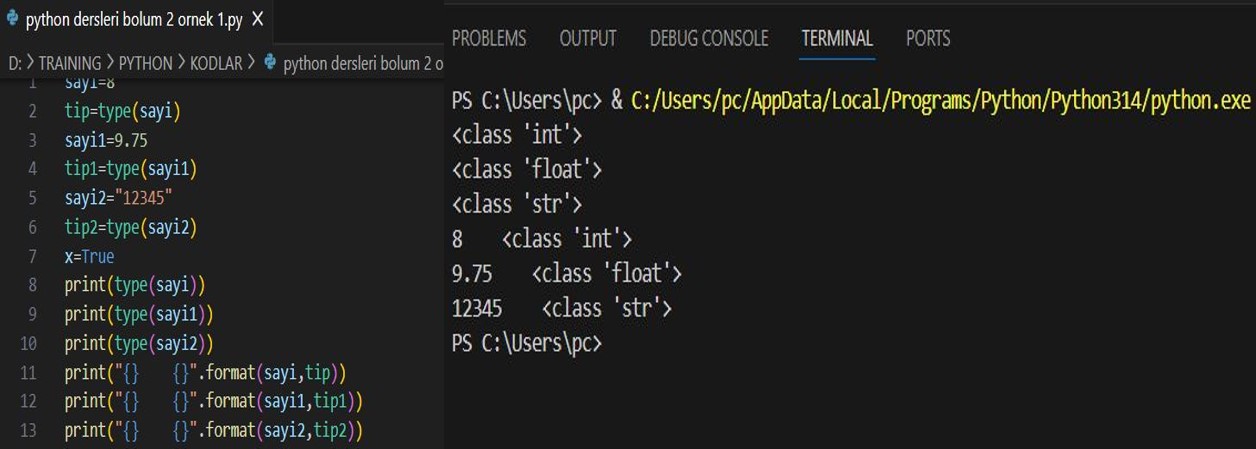1256x449 pixels.
Task: Expand the KODLAR breadcrumb folder
Action: [216, 63]
